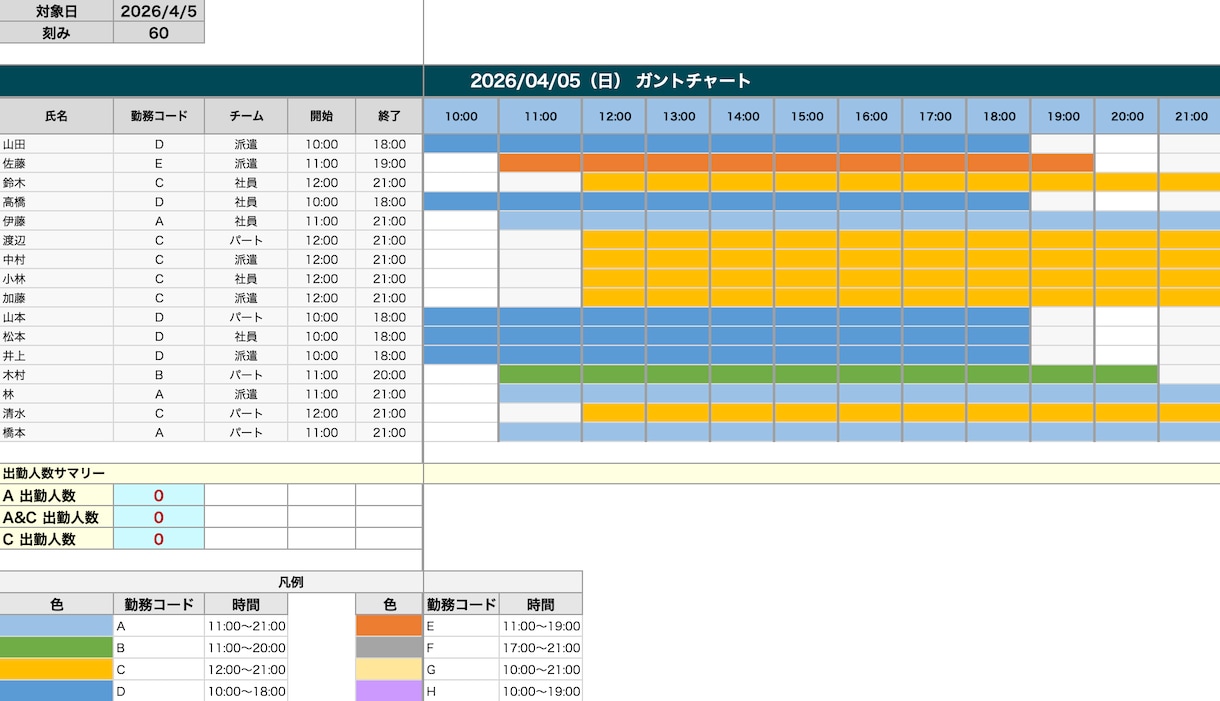The image size is (1220, 701).
Task: Select the 13:00 timeline header
Action: [678, 116]
